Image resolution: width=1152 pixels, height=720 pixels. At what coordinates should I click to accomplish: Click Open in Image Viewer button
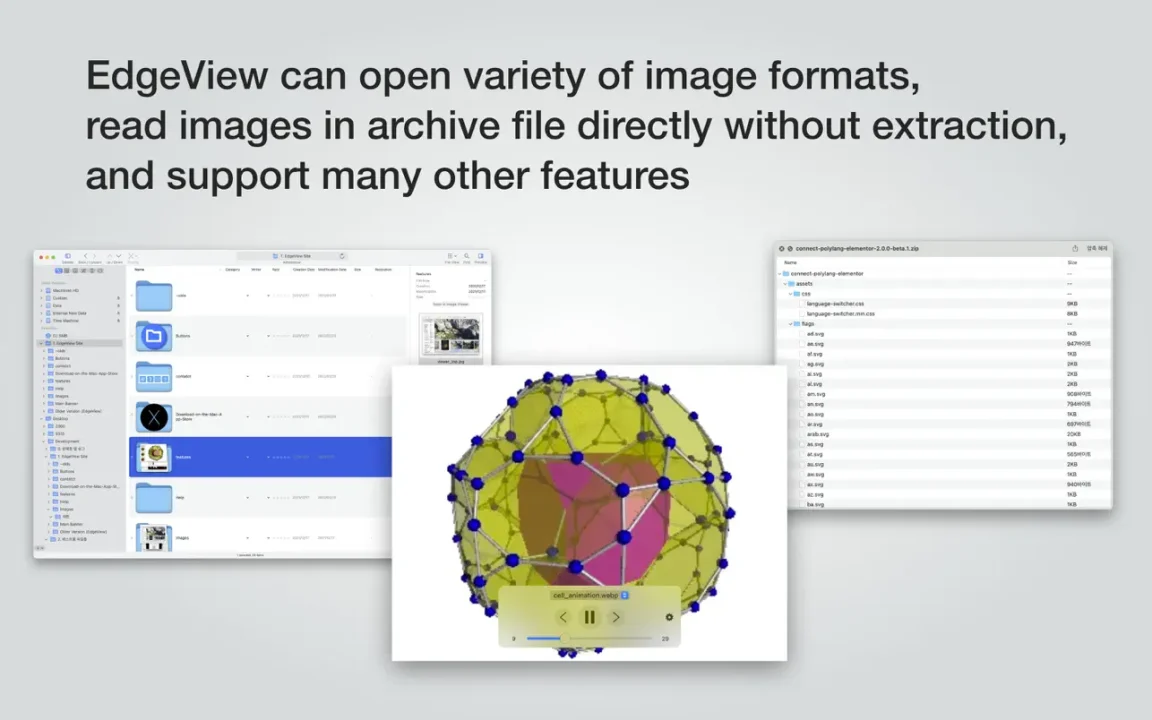[450, 304]
